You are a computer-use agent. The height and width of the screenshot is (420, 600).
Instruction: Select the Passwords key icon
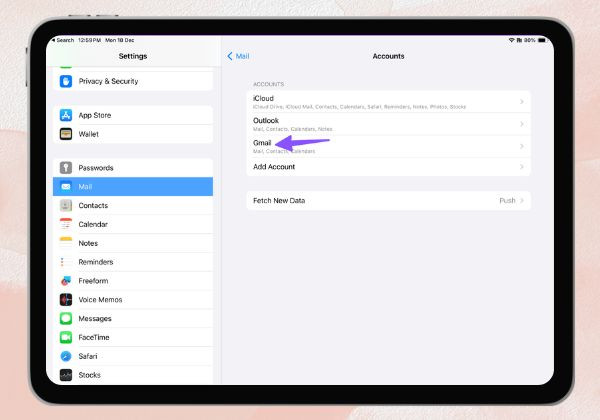[66, 168]
